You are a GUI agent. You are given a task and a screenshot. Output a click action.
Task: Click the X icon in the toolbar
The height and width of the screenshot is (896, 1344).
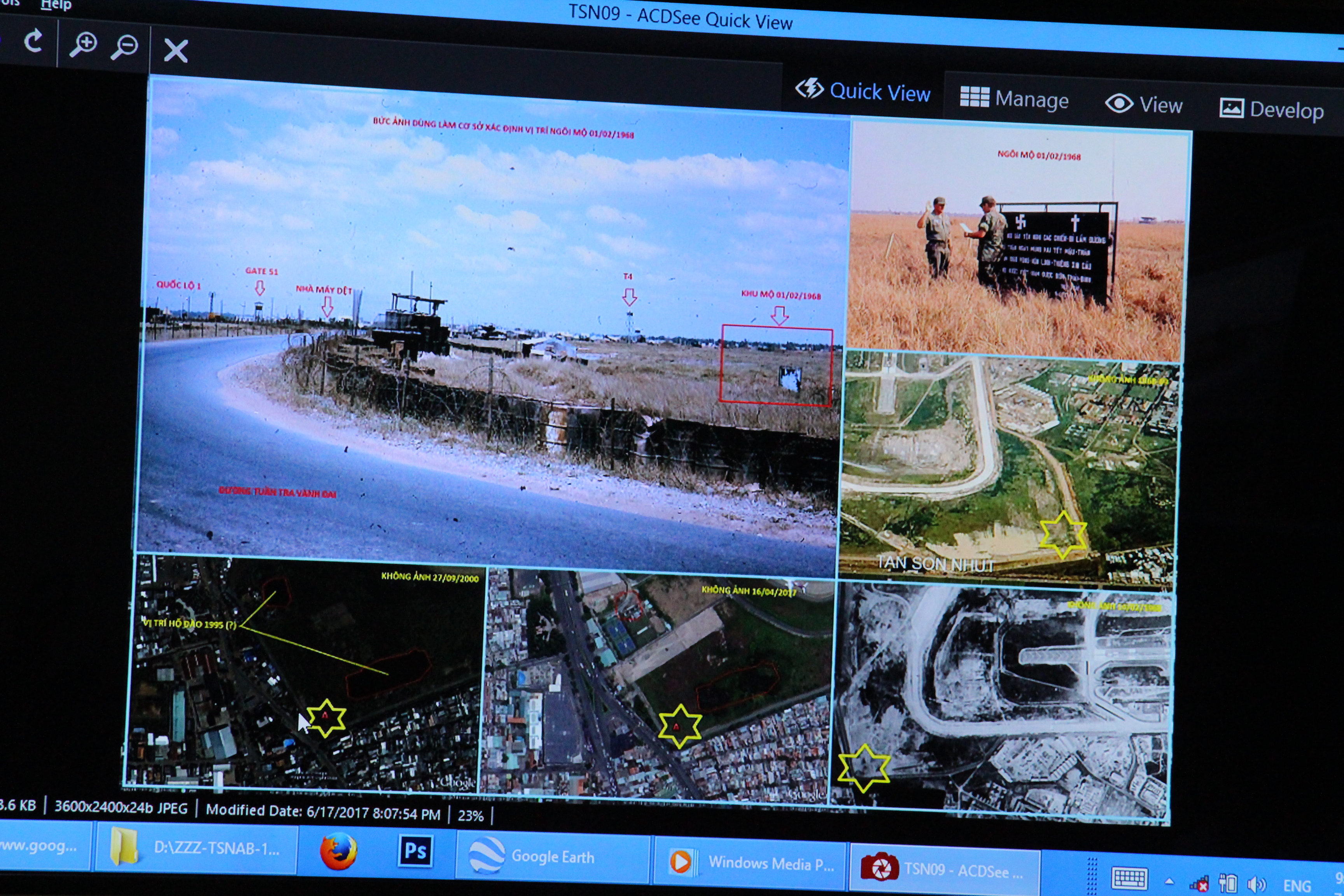[x=175, y=50]
